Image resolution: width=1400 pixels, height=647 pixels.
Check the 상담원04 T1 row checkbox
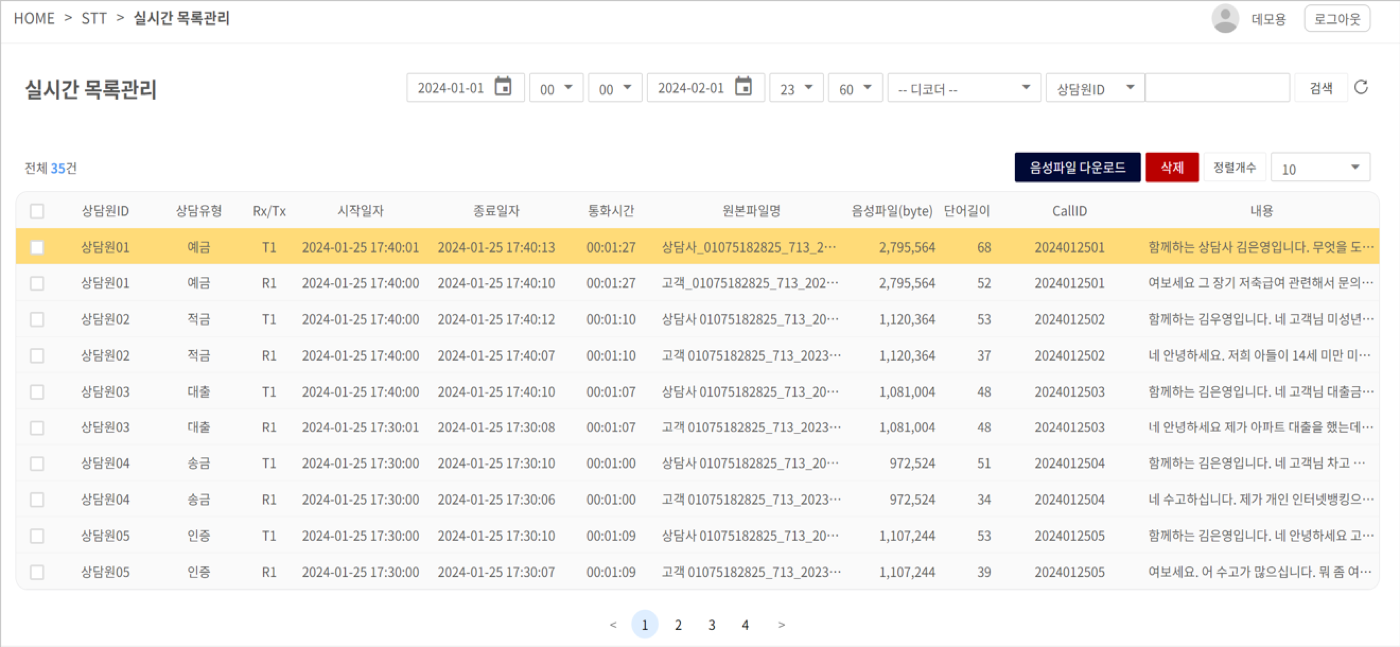click(x=37, y=463)
